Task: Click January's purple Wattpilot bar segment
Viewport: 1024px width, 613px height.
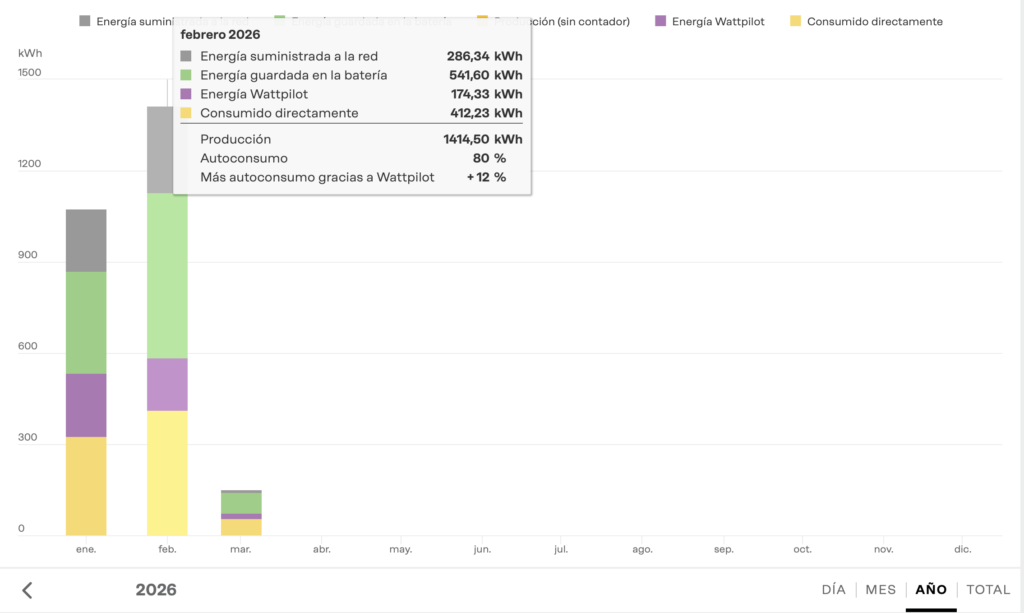Action: (86, 405)
